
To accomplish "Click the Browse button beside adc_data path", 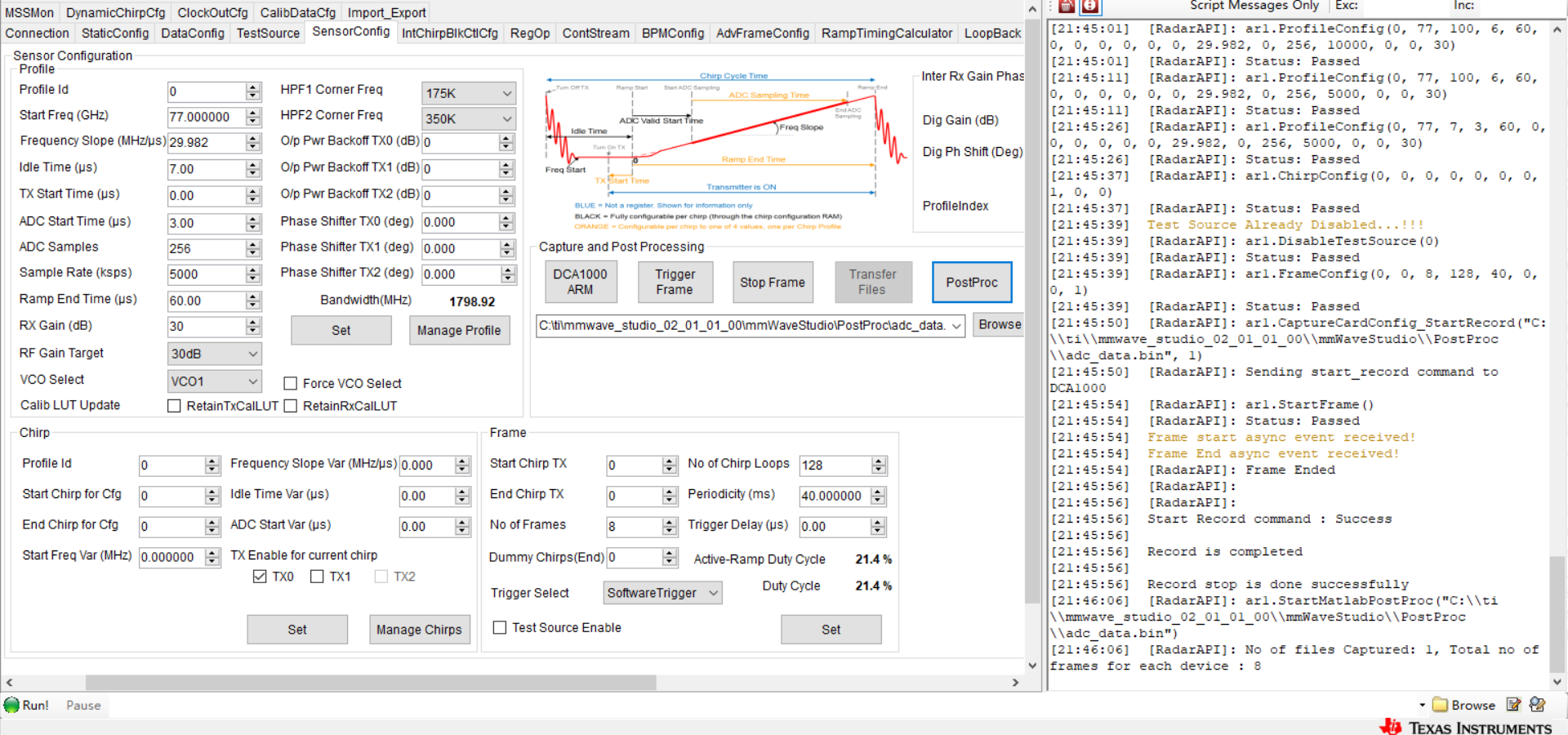I will pyautogui.click(x=1000, y=325).
